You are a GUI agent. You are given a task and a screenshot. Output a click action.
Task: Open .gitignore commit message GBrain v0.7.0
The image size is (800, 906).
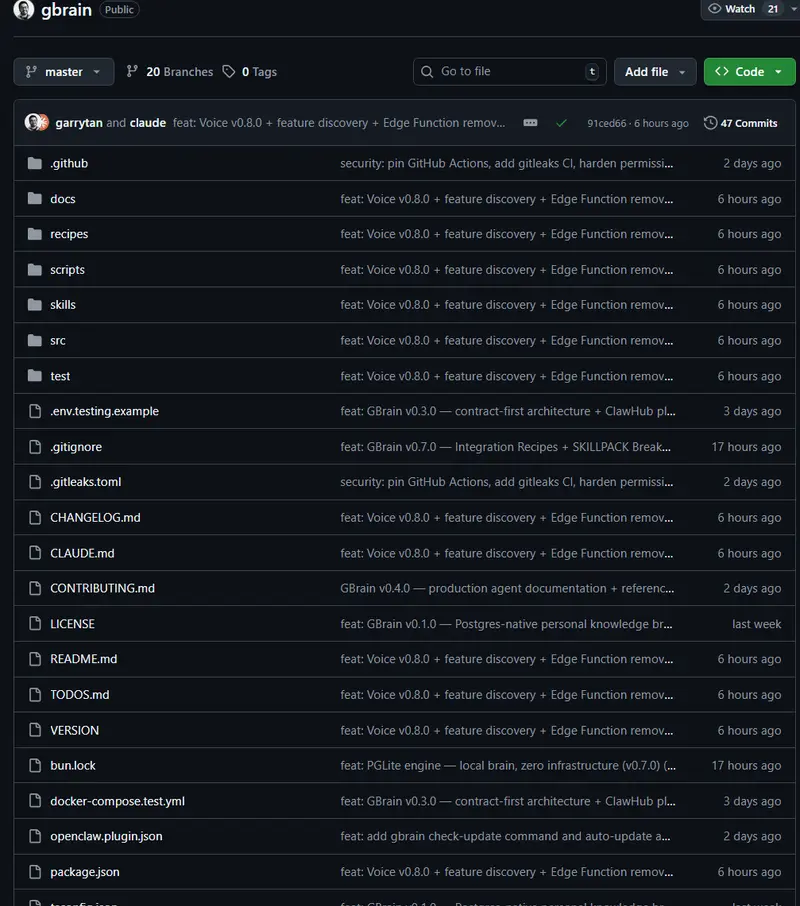coord(505,447)
